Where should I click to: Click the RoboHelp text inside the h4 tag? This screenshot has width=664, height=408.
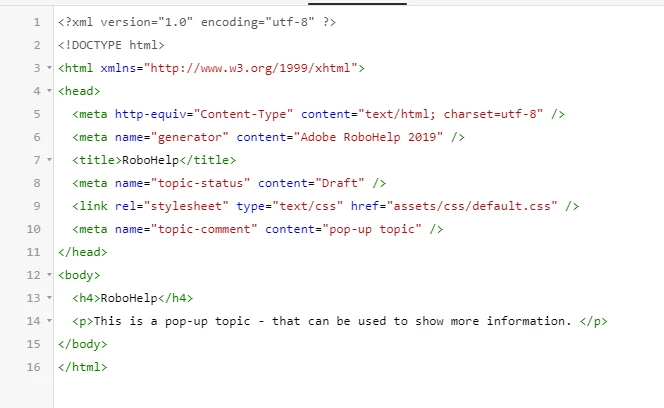129,298
